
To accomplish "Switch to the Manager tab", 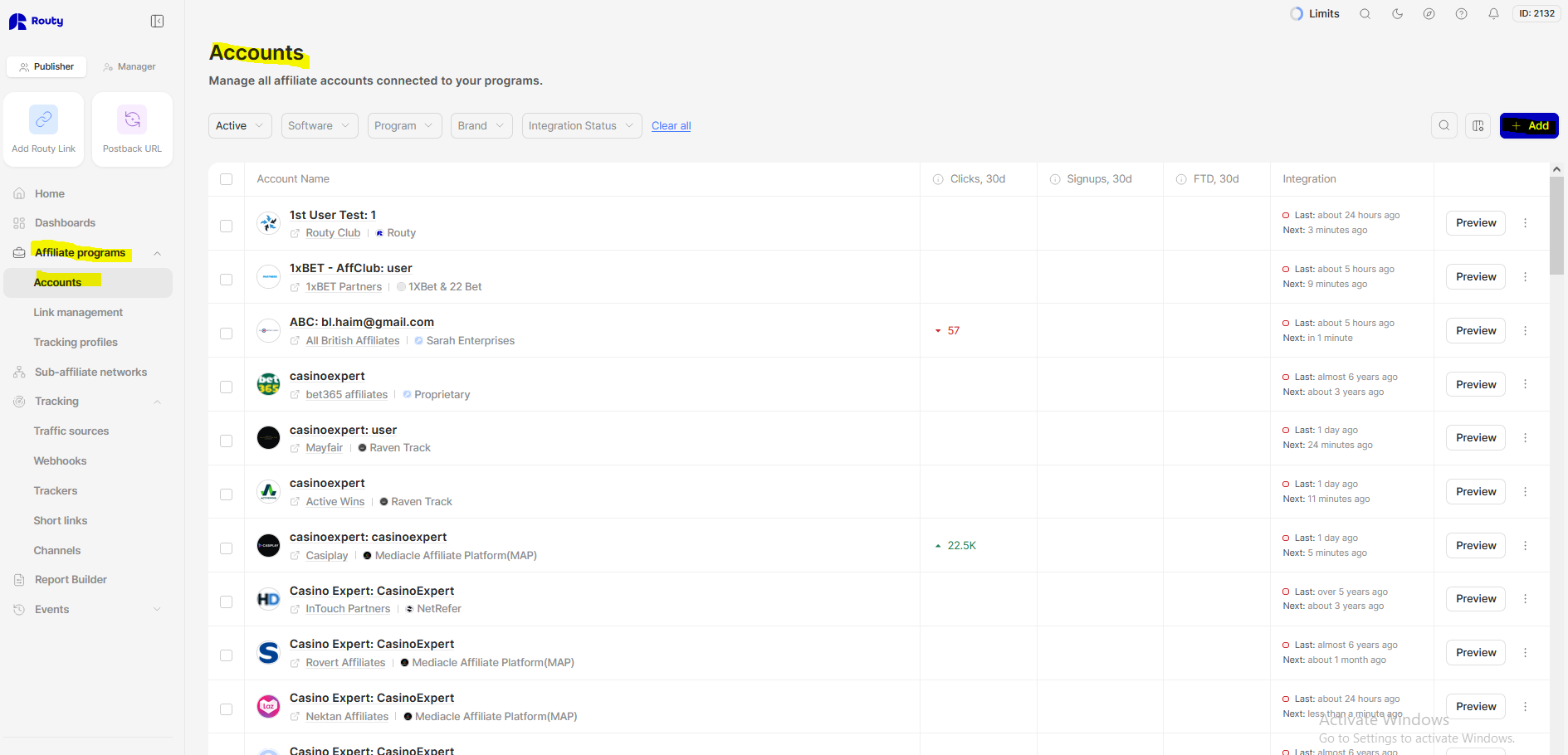I will pyautogui.click(x=129, y=66).
